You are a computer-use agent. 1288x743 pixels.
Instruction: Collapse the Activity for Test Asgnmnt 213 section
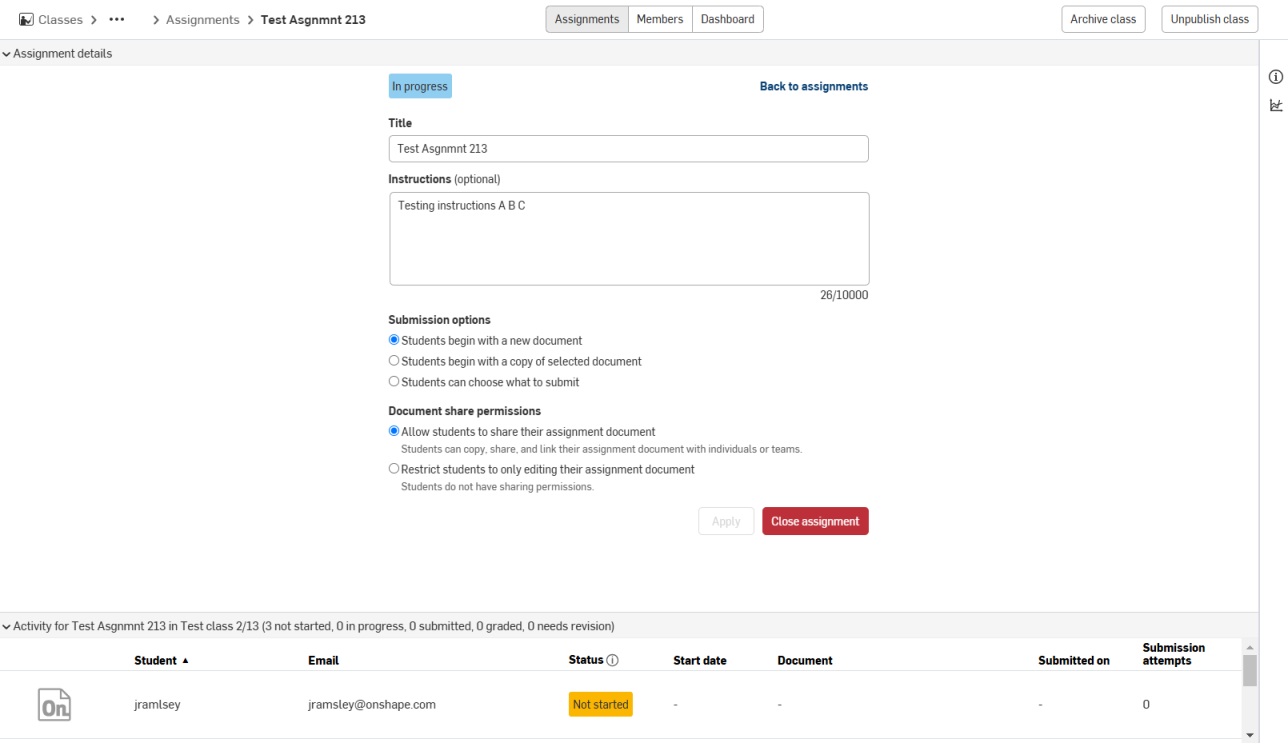pos(7,627)
